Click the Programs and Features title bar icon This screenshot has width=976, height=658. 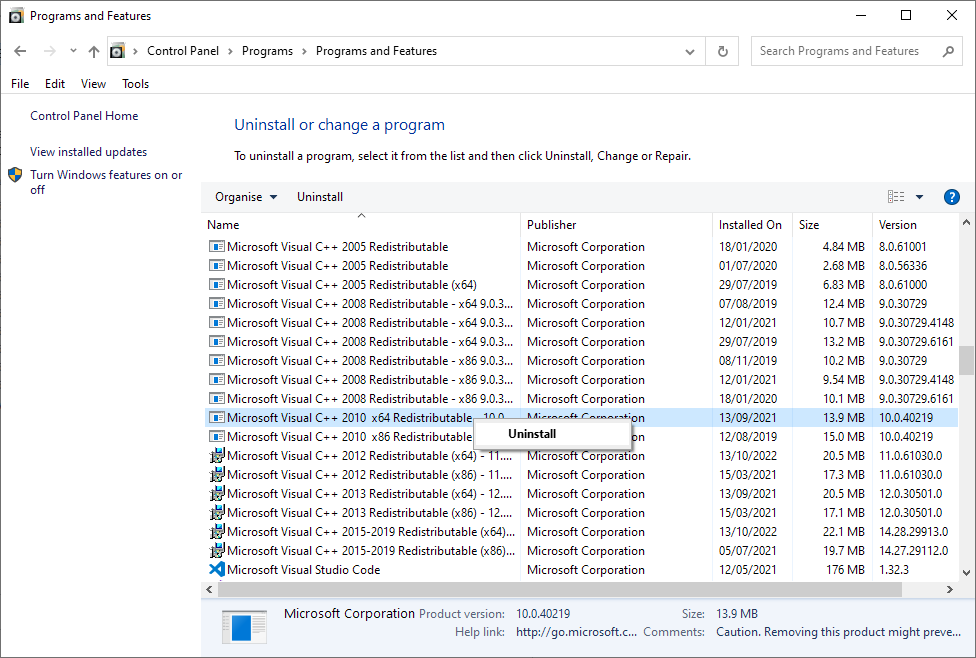pos(16,16)
